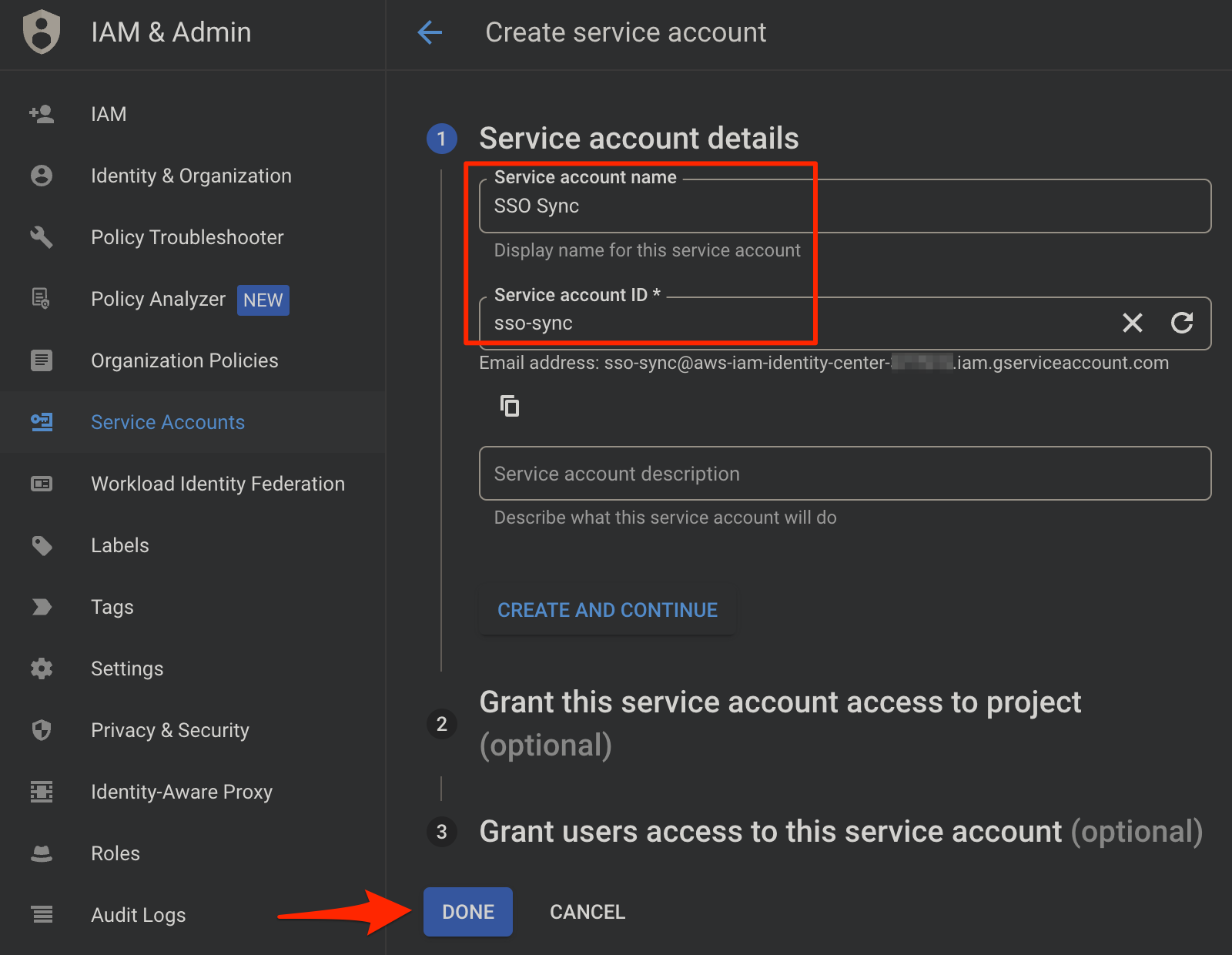The image size is (1232, 955).
Task: Clear the Service account ID field
Action: [1133, 323]
